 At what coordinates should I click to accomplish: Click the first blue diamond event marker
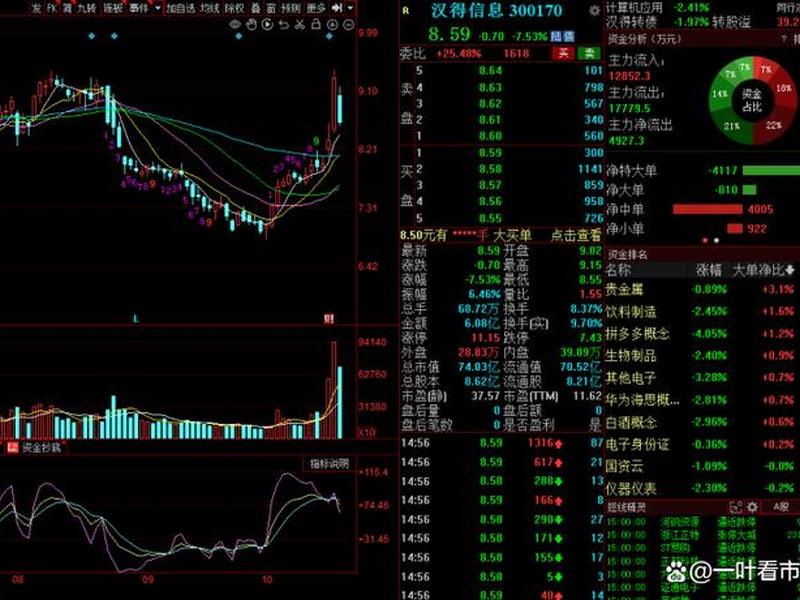(x=92, y=36)
